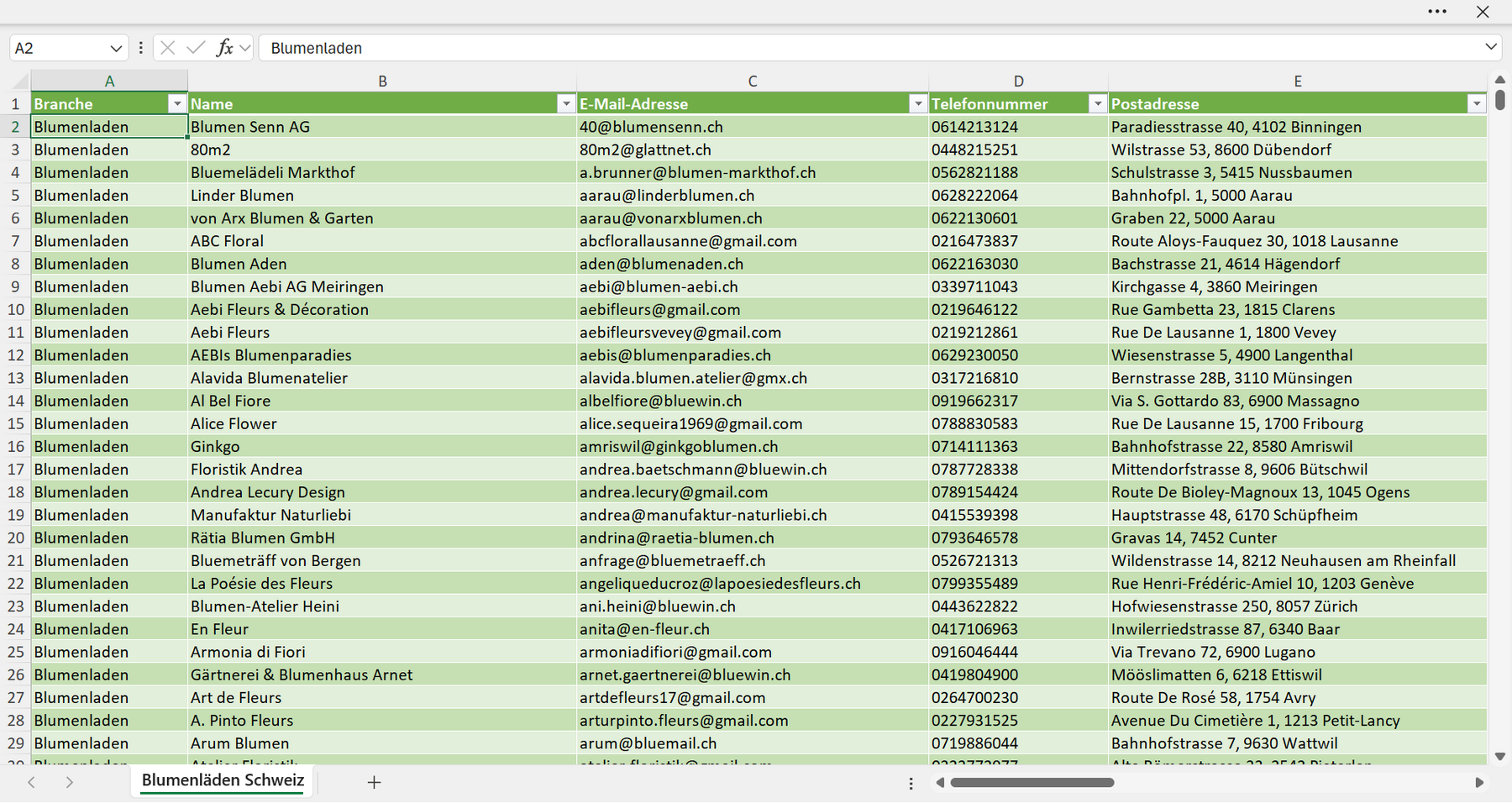Click vertical scrollbar down arrow

coord(1500,757)
